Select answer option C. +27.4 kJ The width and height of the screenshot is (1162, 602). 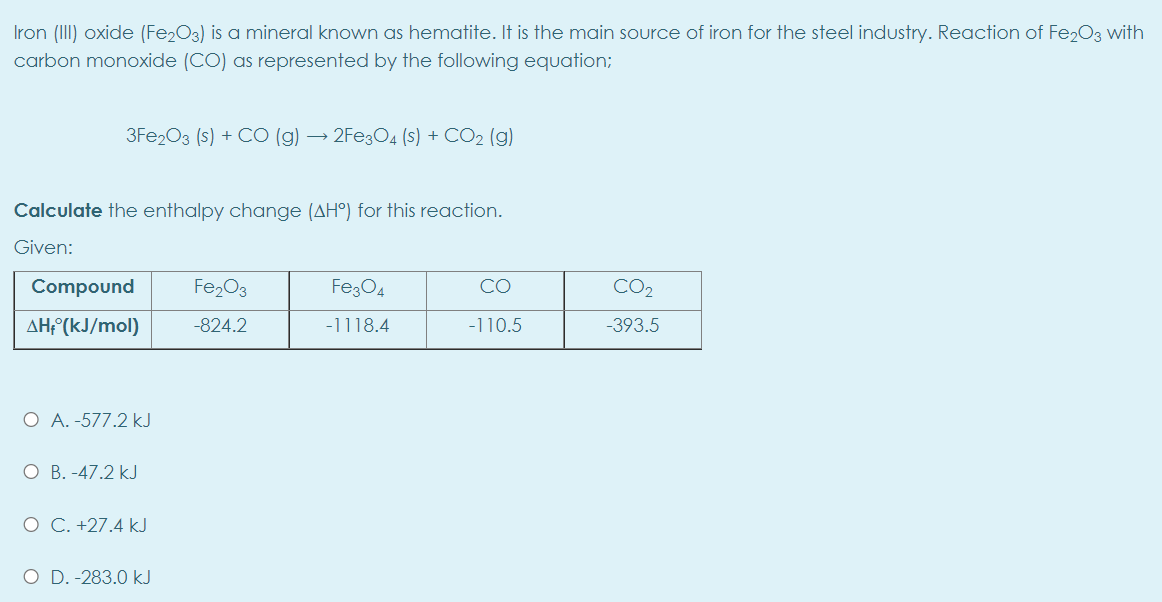click(x=30, y=523)
